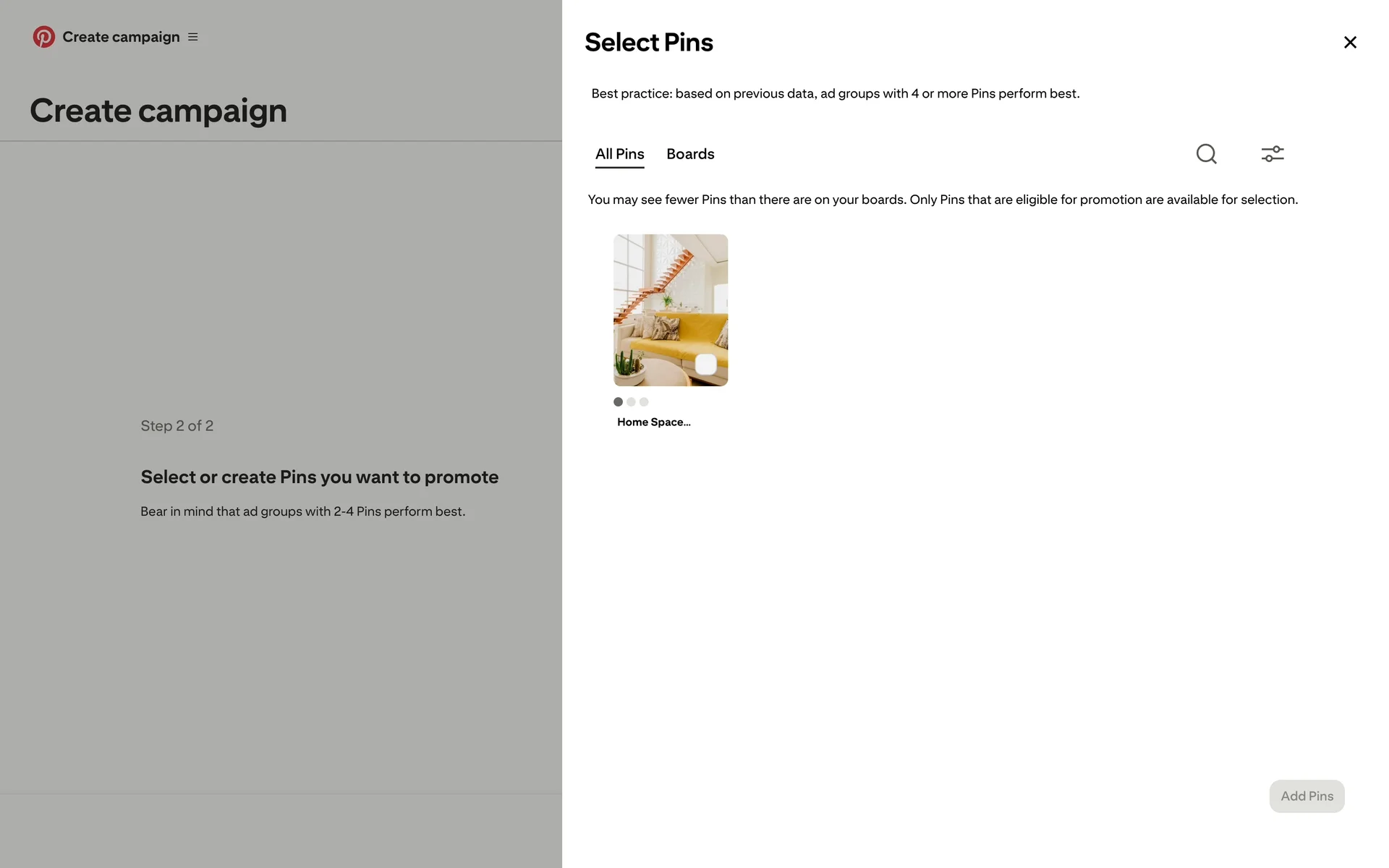Image resolution: width=1389 pixels, height=868 pixels.
Task: Click the Select Pins heading
Action: (648, 43)
